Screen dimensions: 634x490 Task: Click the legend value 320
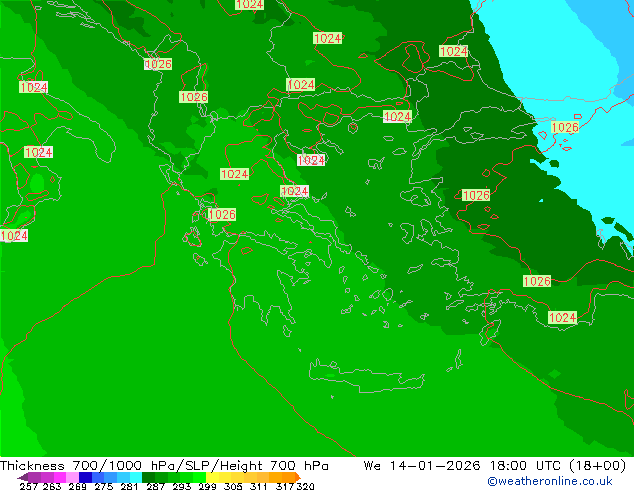(x=305, y=486)
